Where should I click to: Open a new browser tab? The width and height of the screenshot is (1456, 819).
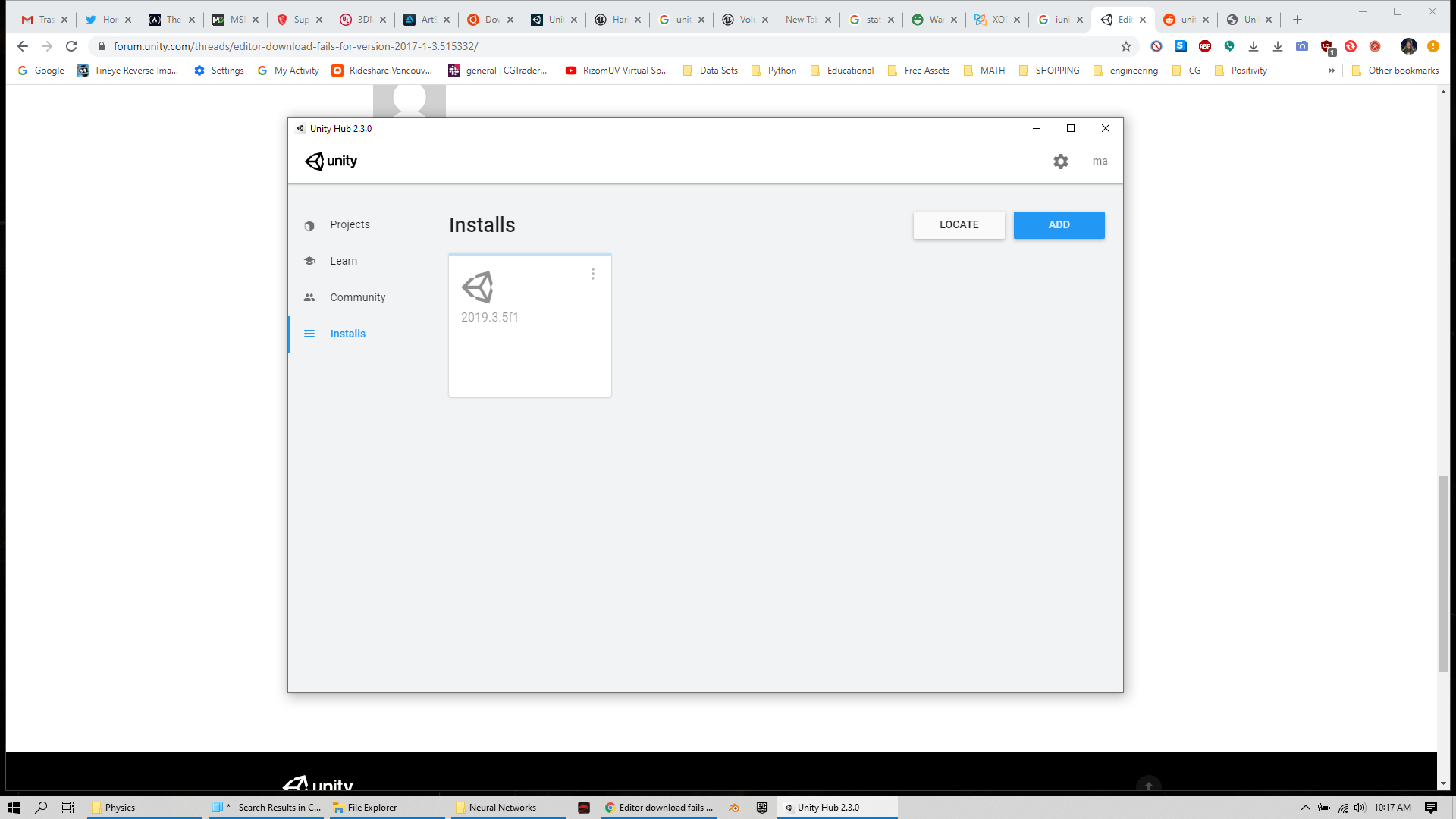coord(1298,20)
